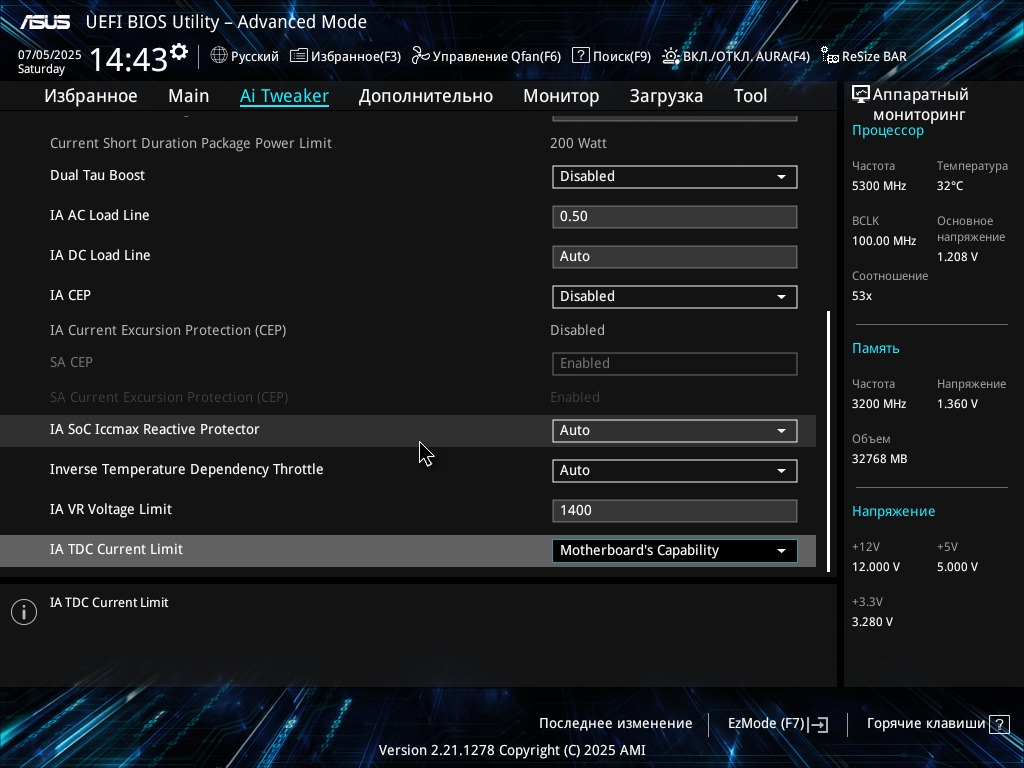Select the IA TDC Current Limit row label

(116, 549)
